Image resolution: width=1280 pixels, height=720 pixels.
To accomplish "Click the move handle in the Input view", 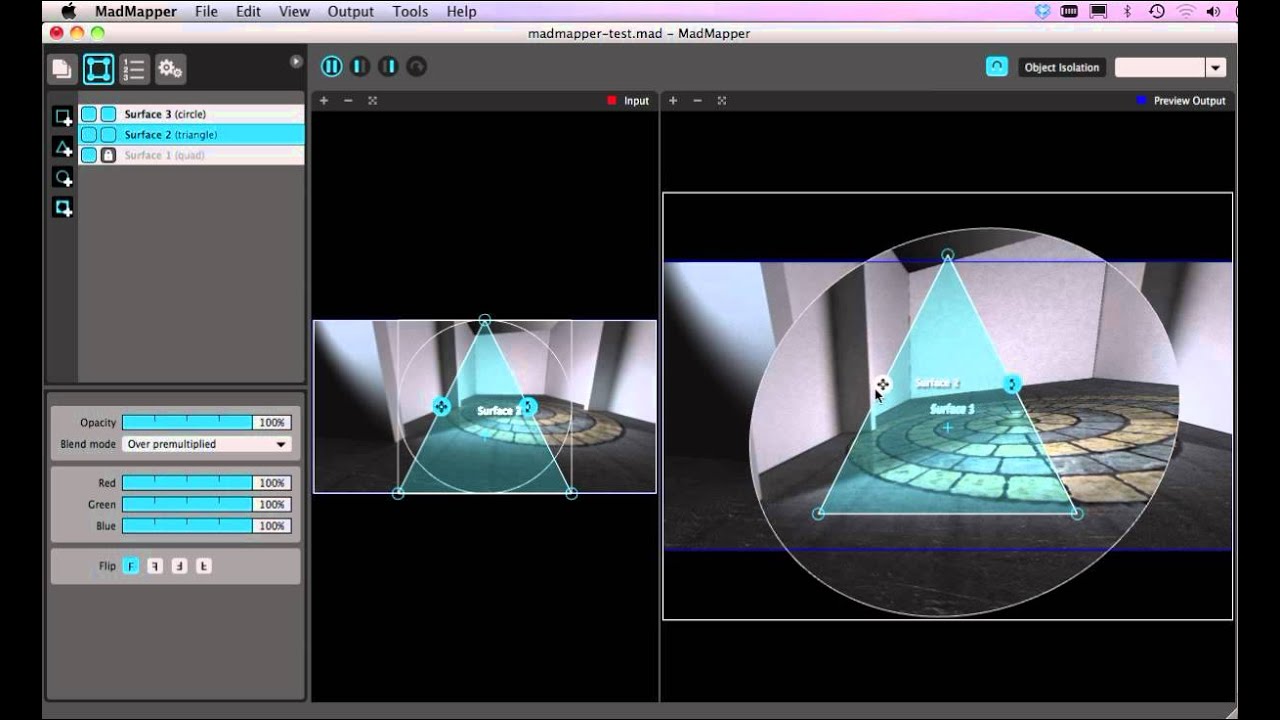I will coord(441,406).
